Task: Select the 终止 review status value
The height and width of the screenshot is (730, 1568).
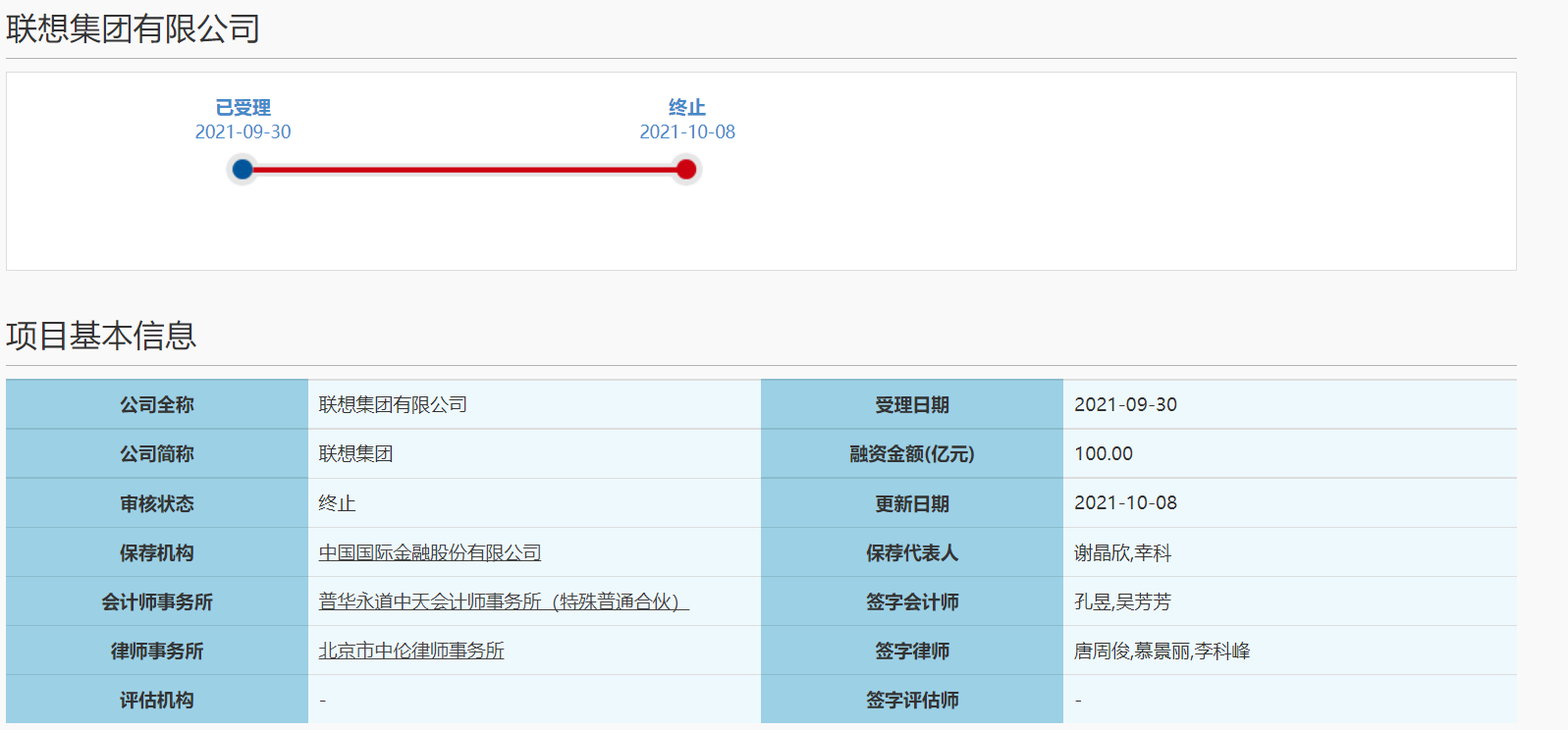Action: [337, 503]
